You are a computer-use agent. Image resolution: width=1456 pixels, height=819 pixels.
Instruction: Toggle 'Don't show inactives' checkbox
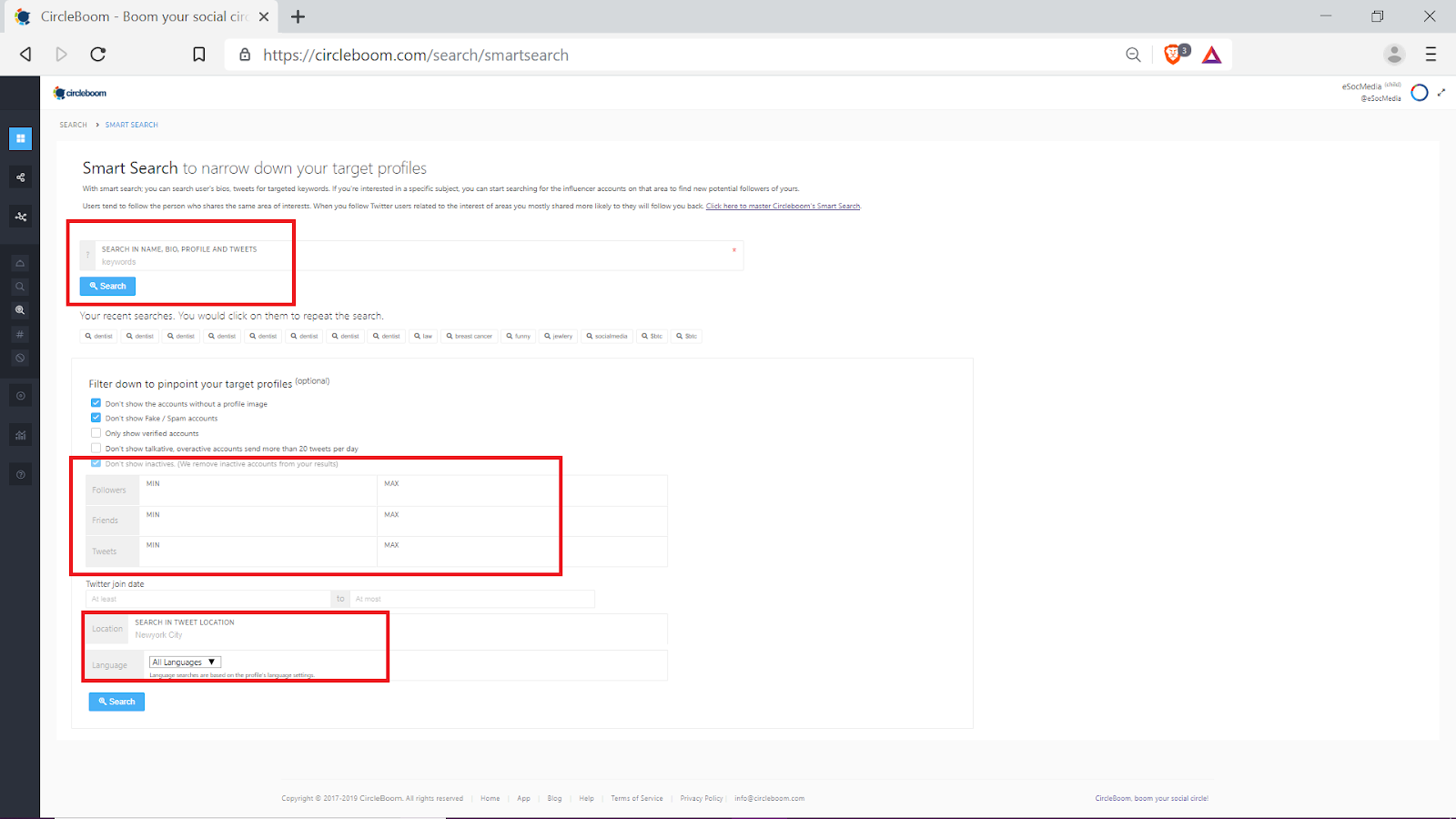pyautogui.click(x=96, y=463)
